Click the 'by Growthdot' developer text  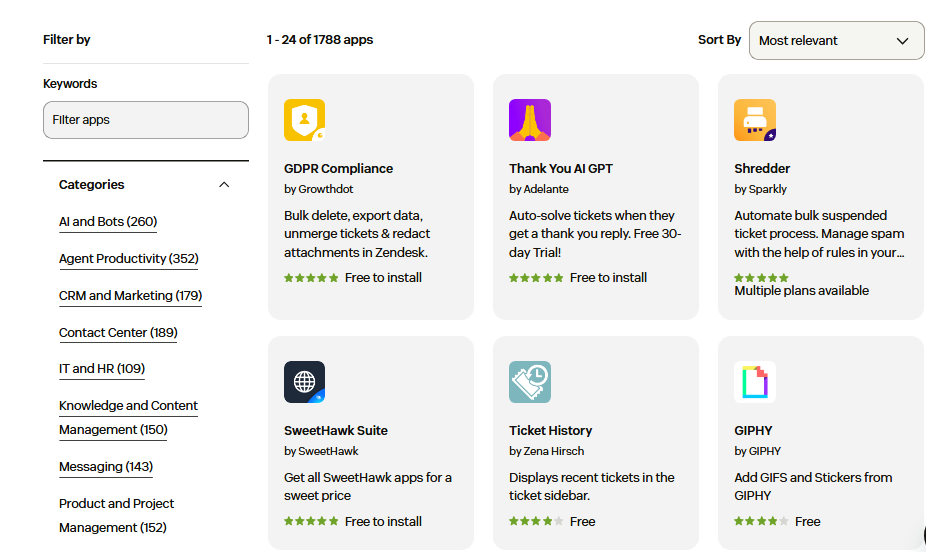(318, 190)
